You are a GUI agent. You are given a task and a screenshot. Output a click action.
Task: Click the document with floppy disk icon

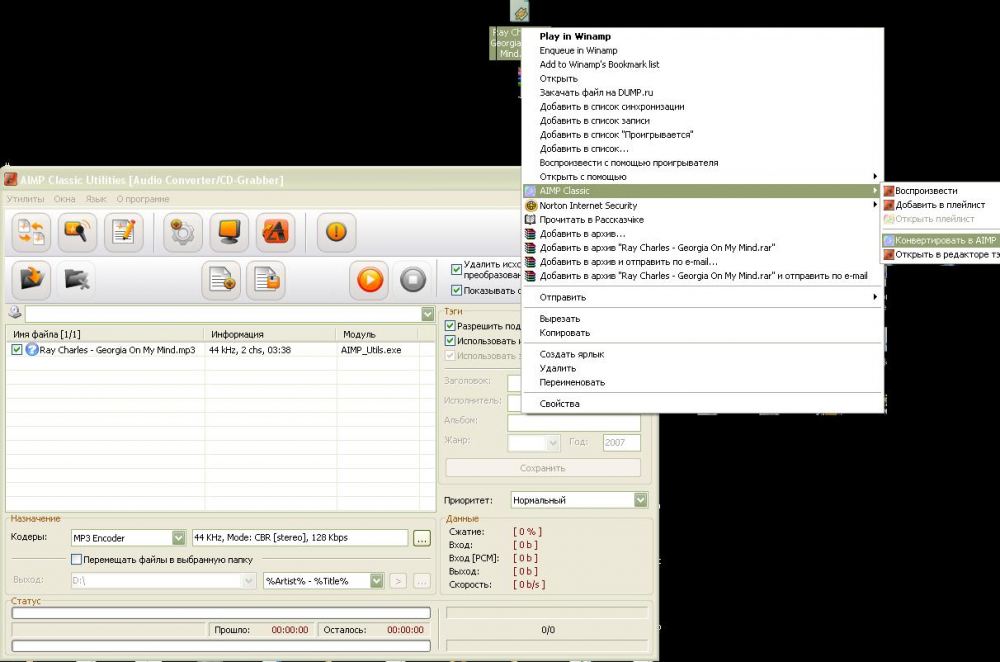pyautogui.click(x=267, y=279)
